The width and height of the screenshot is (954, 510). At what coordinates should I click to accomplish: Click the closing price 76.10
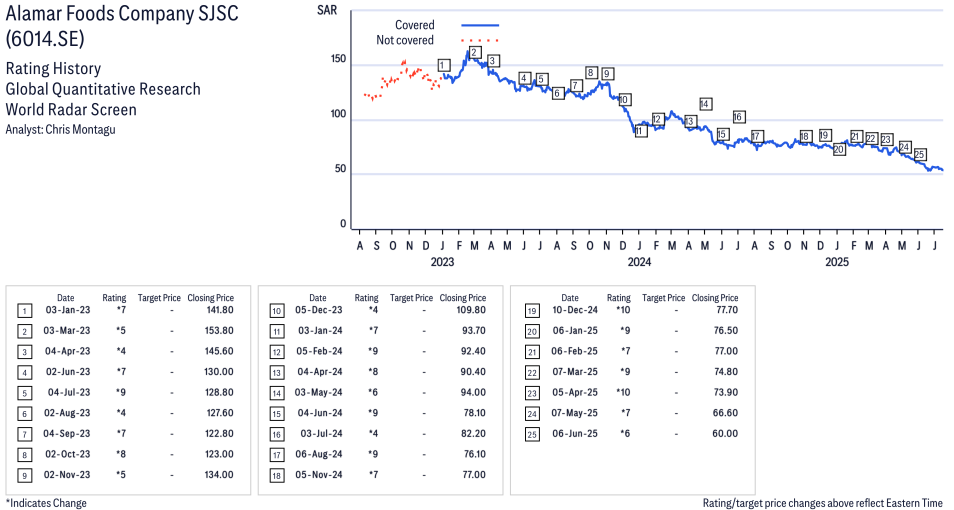475,455
